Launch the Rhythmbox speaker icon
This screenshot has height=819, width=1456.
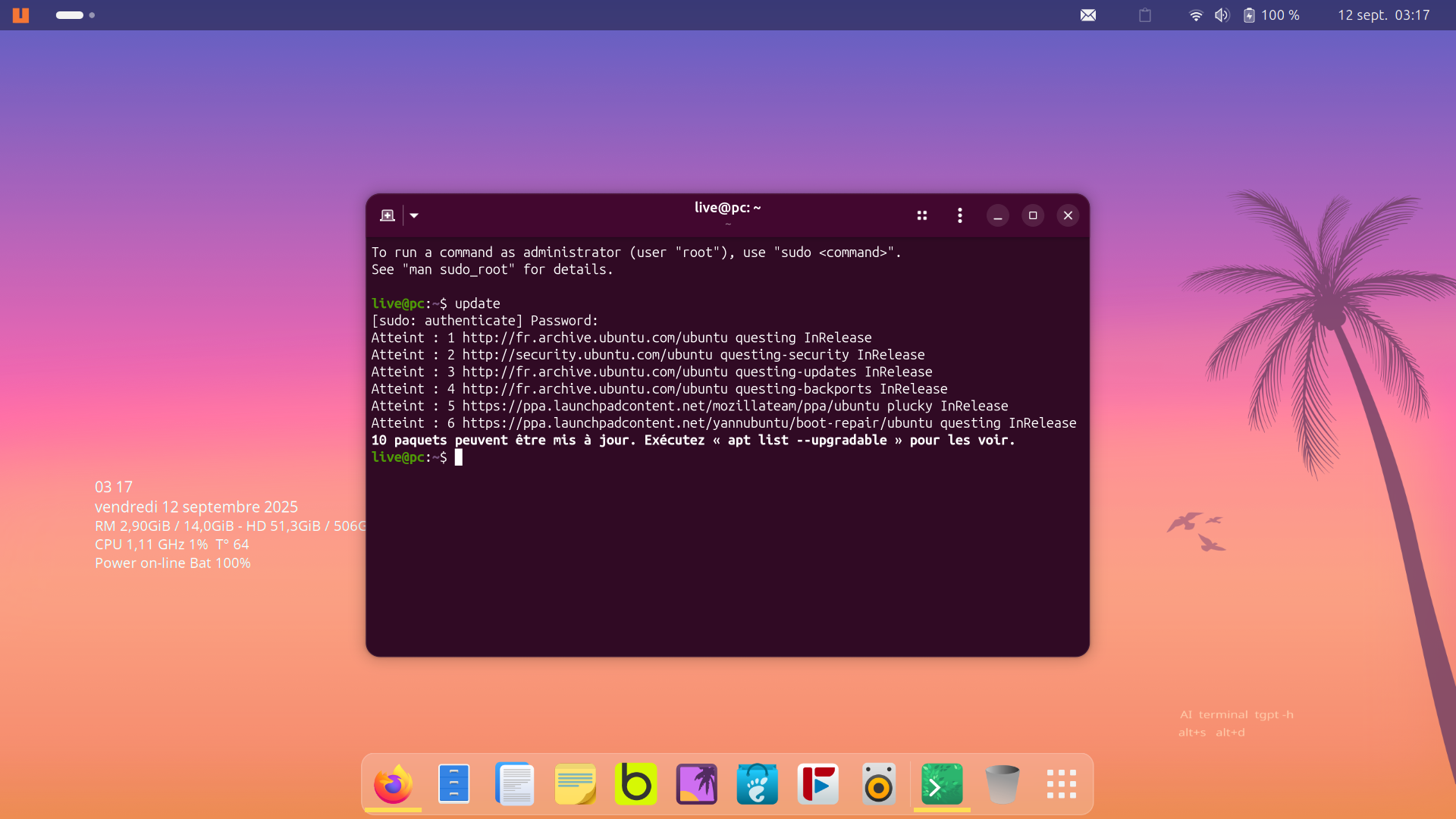point(879,784)
